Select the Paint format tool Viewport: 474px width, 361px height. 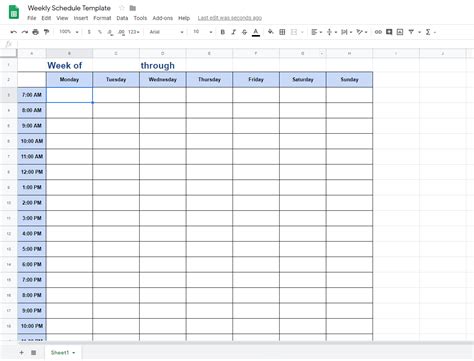pyautogui.click(x=46, y=32)
